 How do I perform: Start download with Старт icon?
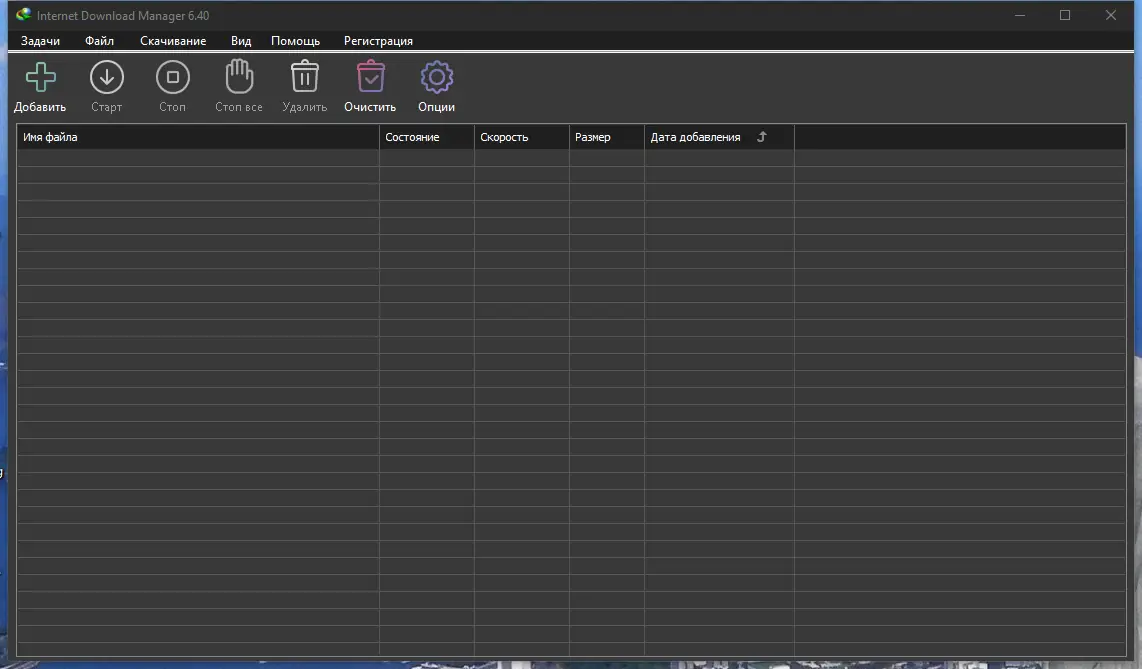(106, 77)
